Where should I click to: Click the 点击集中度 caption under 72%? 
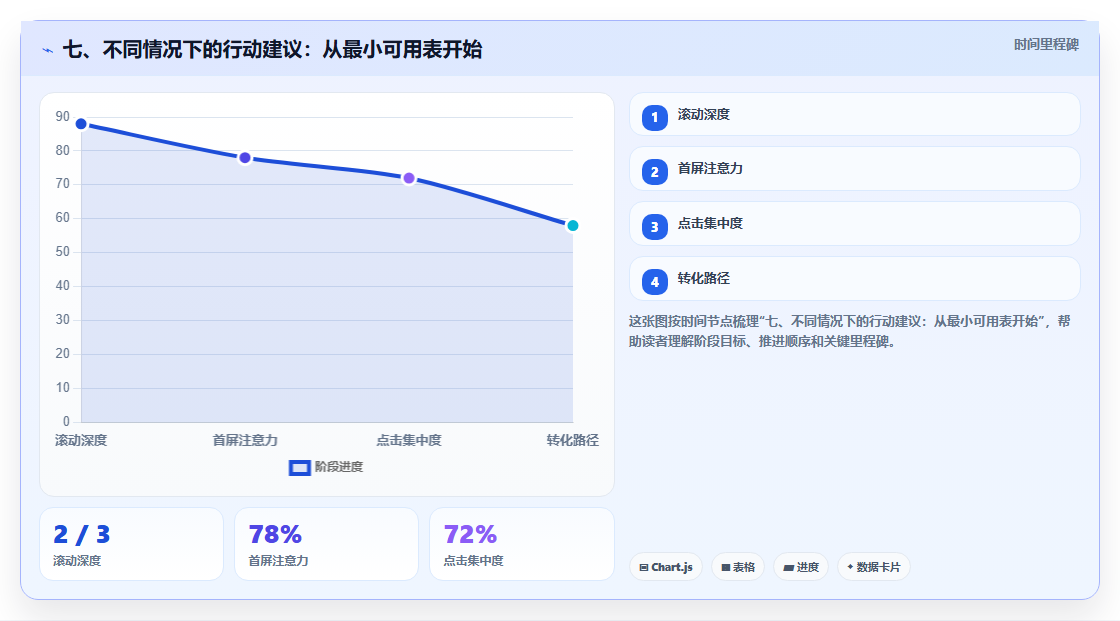click(x=474, y=561)
